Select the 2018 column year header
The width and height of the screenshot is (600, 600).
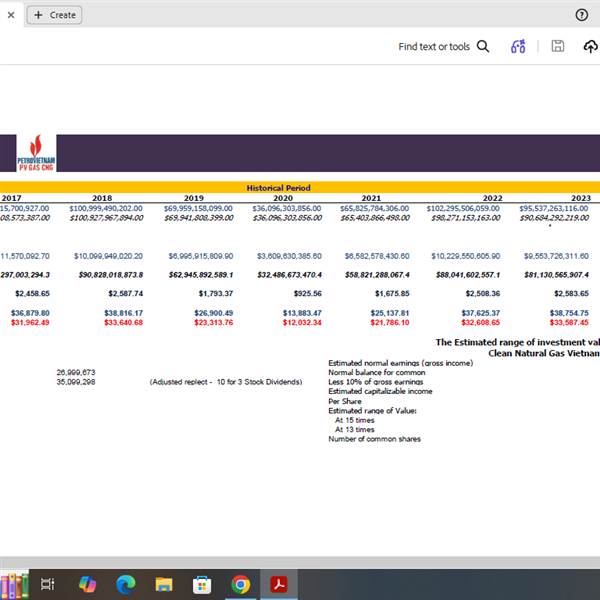[102, 198]
